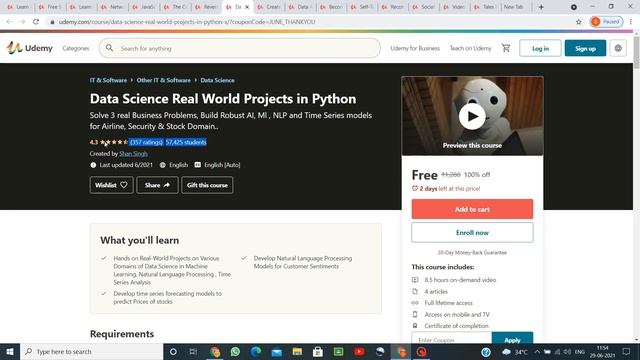Click the Udemy logo
Image resolution: width=640 pixels, height=360 pixels.
29,48
